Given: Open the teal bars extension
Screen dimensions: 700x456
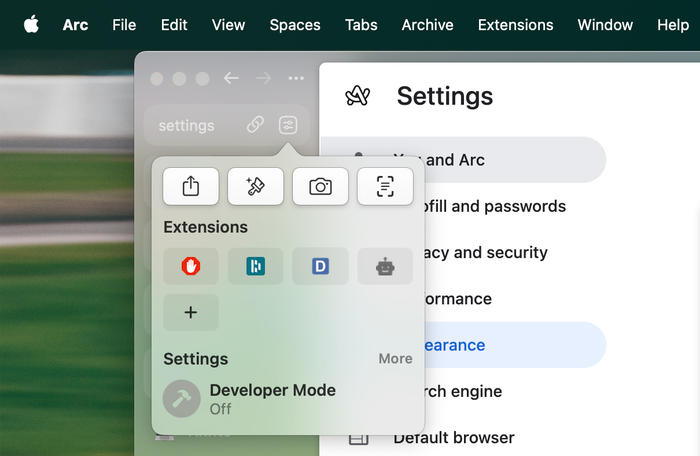Looking at the screenshot, I should click(256, 266).
